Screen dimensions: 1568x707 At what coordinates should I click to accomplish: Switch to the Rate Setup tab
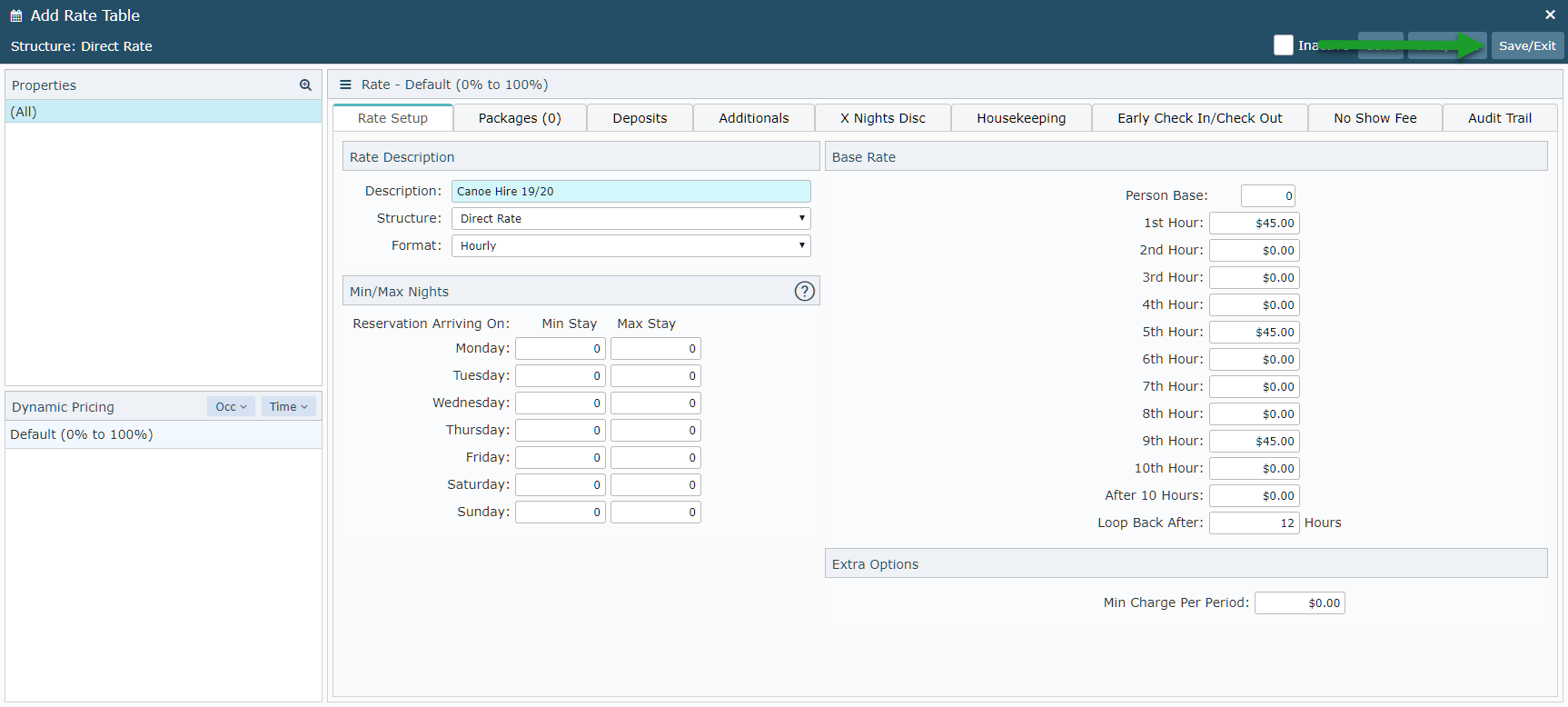coord(392,118)
